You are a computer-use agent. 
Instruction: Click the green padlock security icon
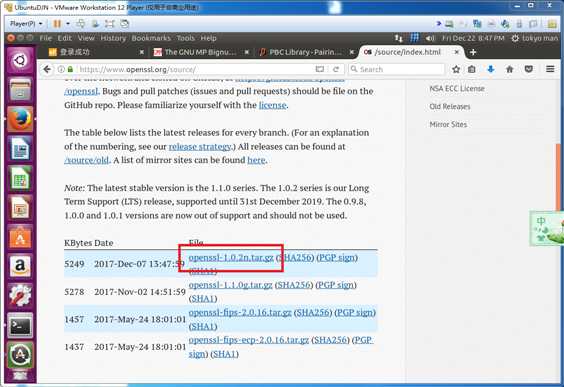pyautogui.click(x=70, y=69)
